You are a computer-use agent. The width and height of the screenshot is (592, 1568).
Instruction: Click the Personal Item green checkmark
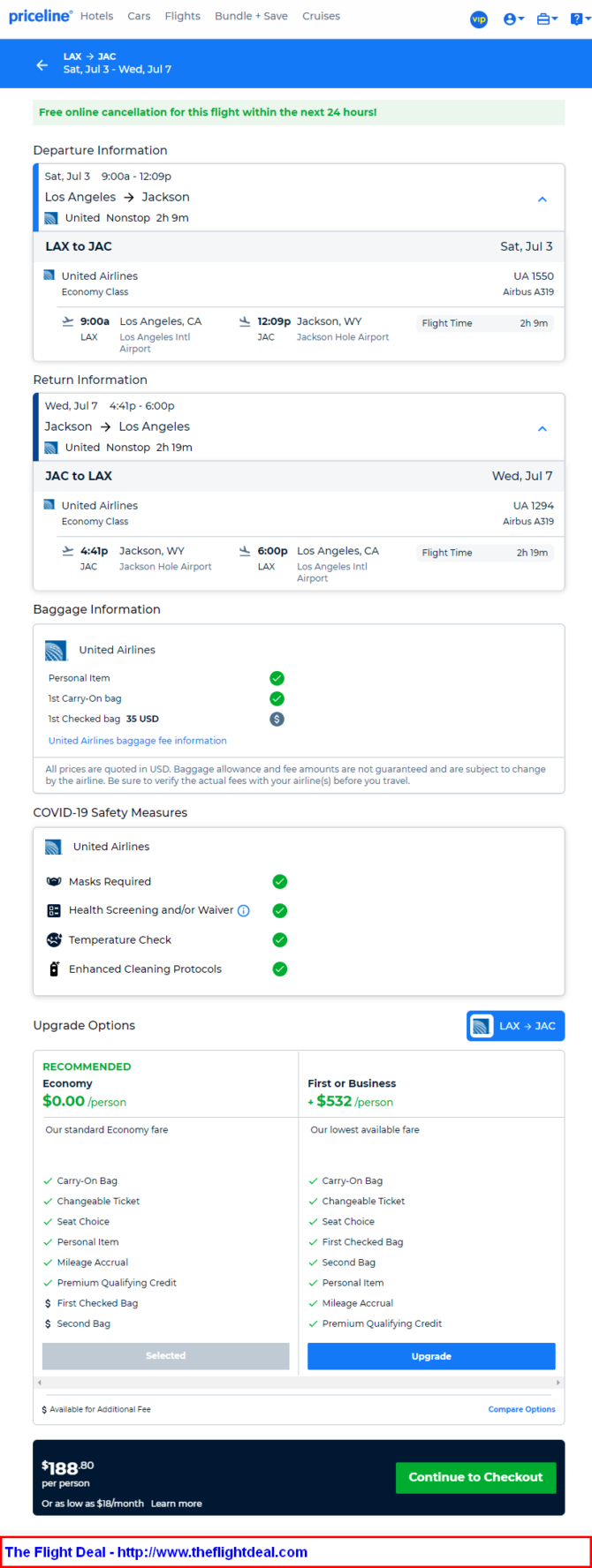(x=277, y=678)
